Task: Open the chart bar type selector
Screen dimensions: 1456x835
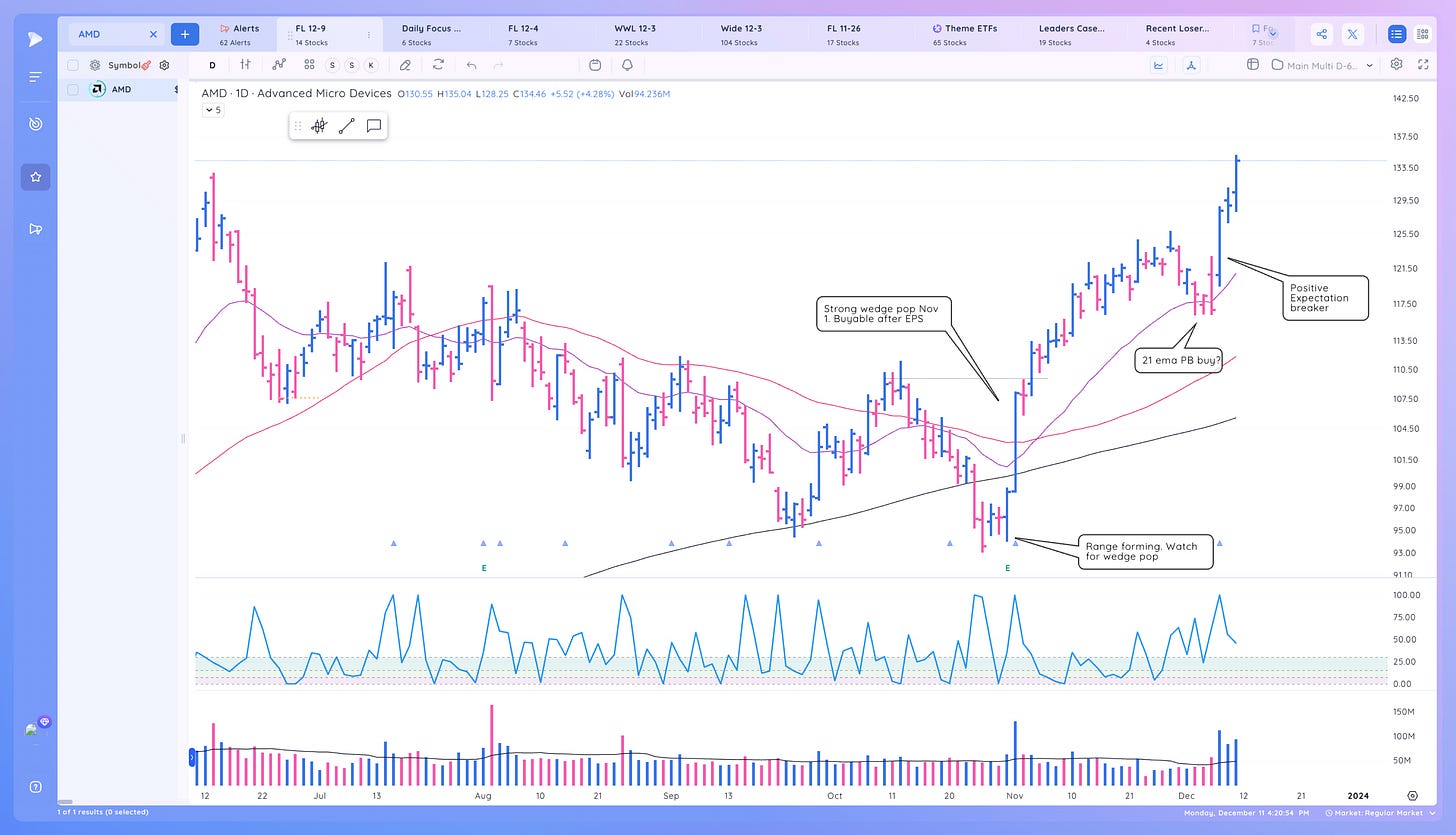Action: tap(245, 65)
